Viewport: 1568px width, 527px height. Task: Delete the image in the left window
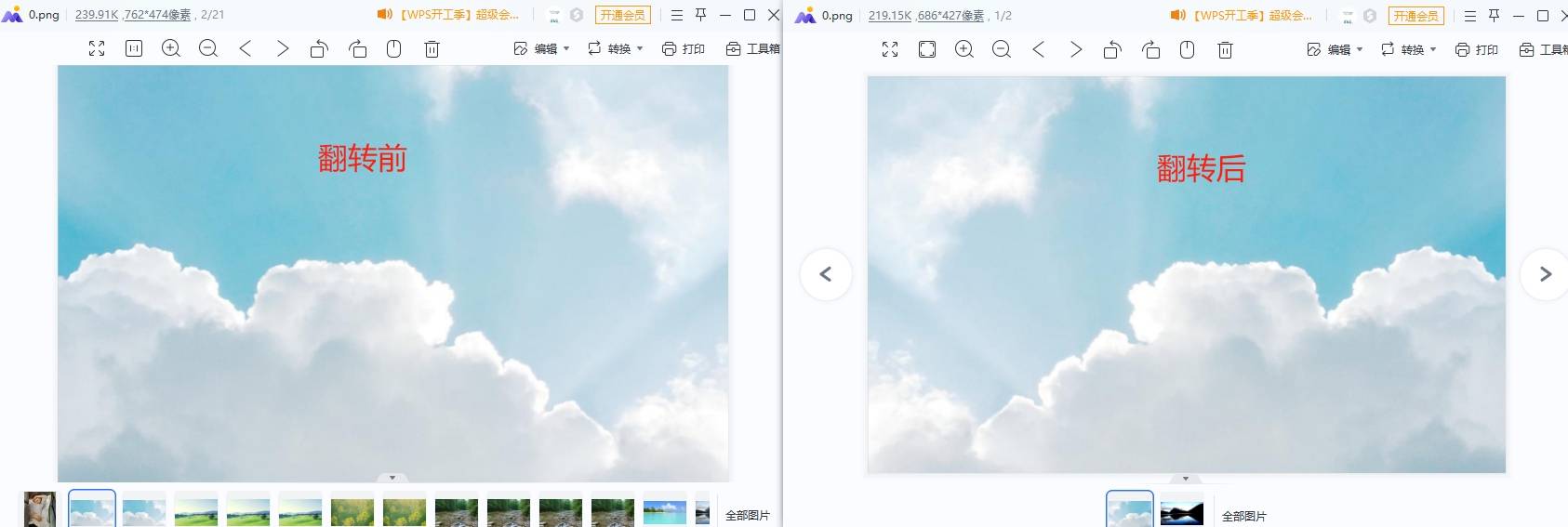click(432, 48)
